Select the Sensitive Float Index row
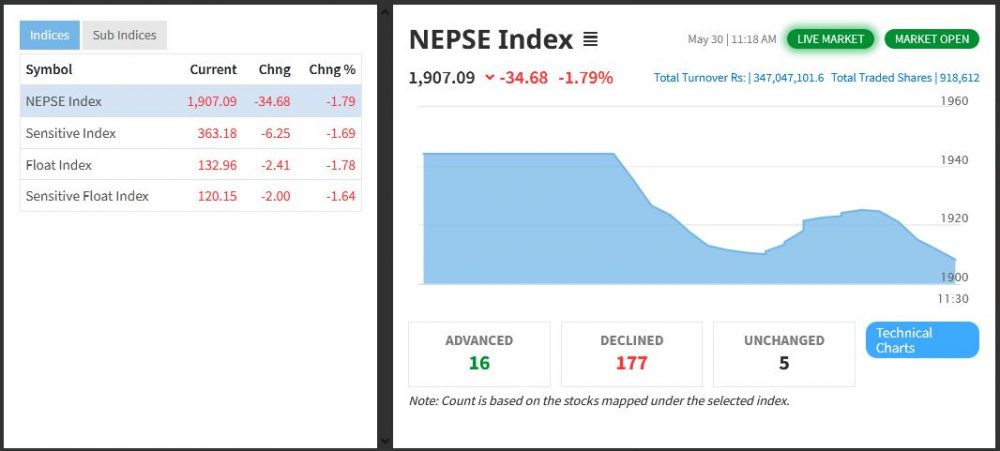The height and width of the screenshot is (451, 1000). click(x=190, y=196)
